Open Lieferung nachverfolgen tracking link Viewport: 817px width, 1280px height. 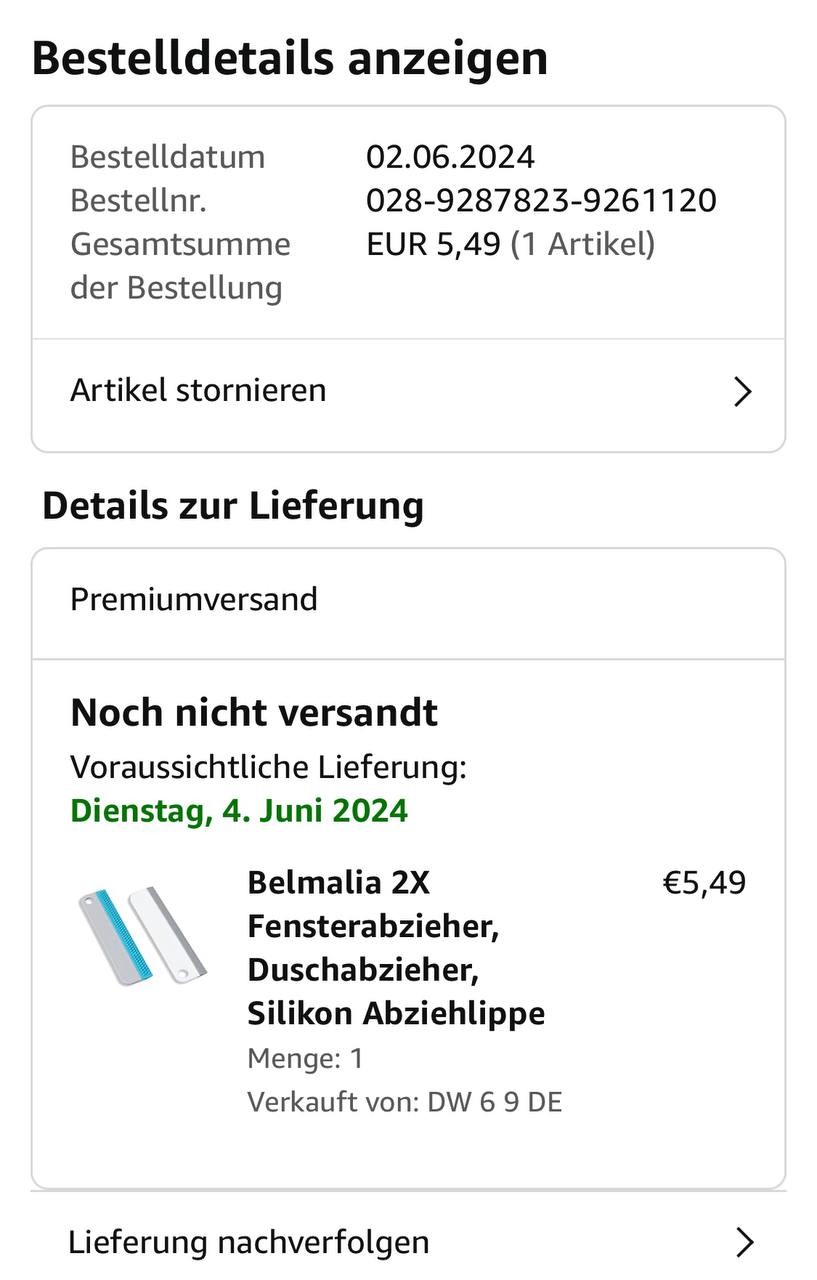pos(249,1242)
